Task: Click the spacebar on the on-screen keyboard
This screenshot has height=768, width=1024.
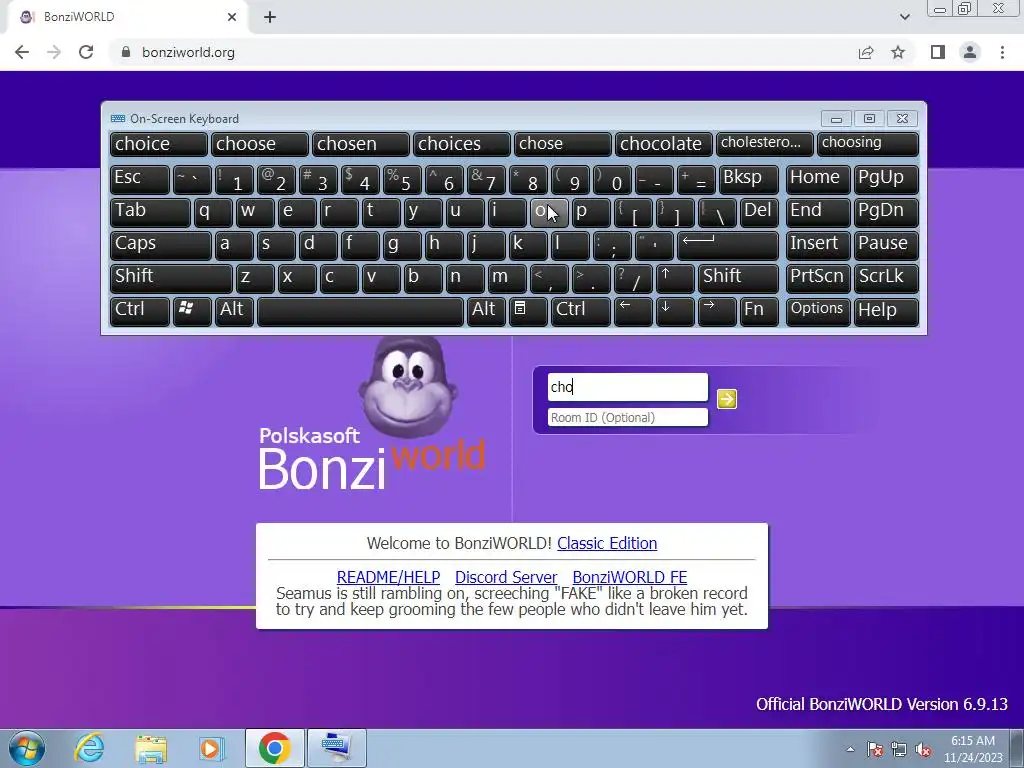Action: pyautogui.click(x=360, y=312)
